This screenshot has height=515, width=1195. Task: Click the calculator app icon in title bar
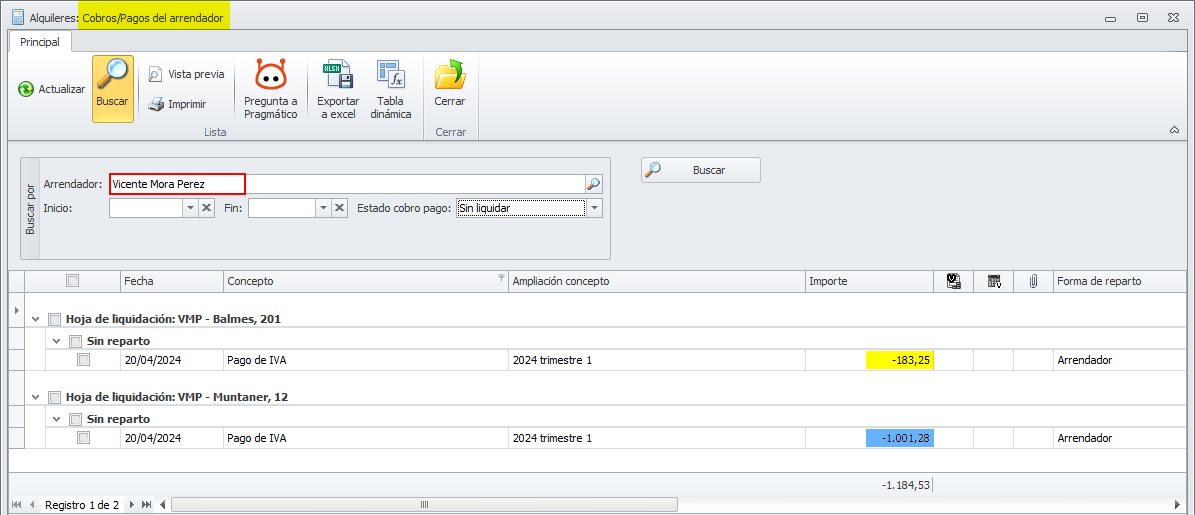point(17,17)
